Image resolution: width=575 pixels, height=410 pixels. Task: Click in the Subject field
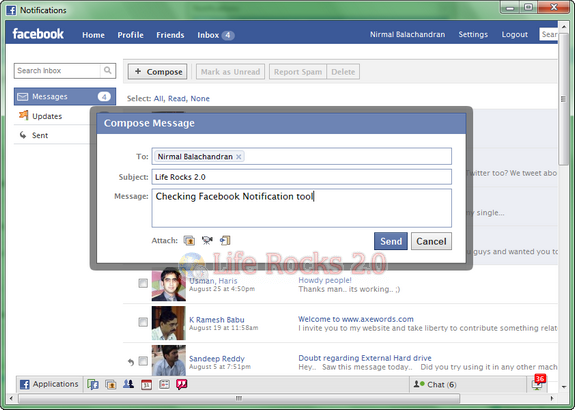[301, 177]
